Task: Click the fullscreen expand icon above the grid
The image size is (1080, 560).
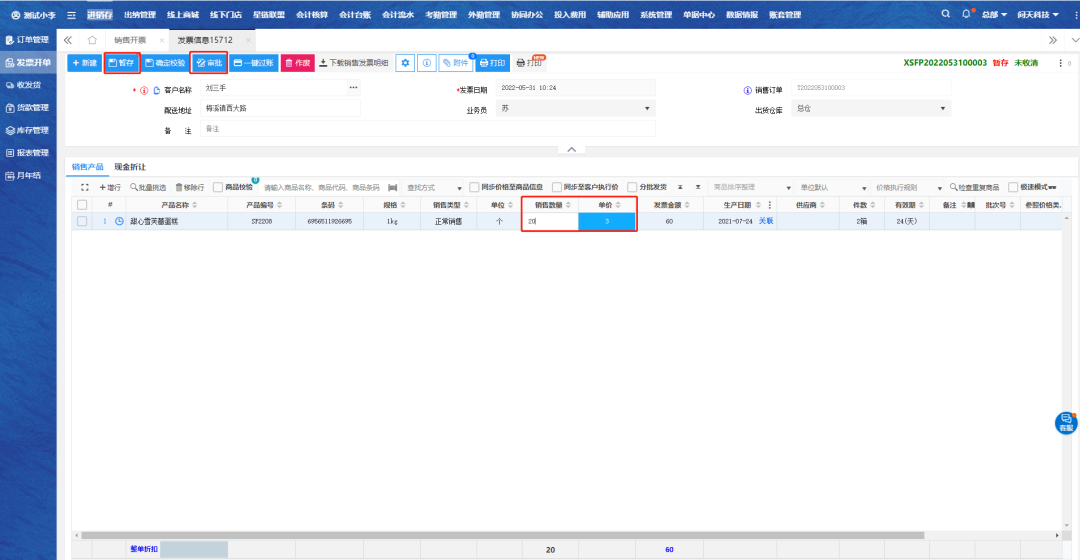Action: [85, 187]
